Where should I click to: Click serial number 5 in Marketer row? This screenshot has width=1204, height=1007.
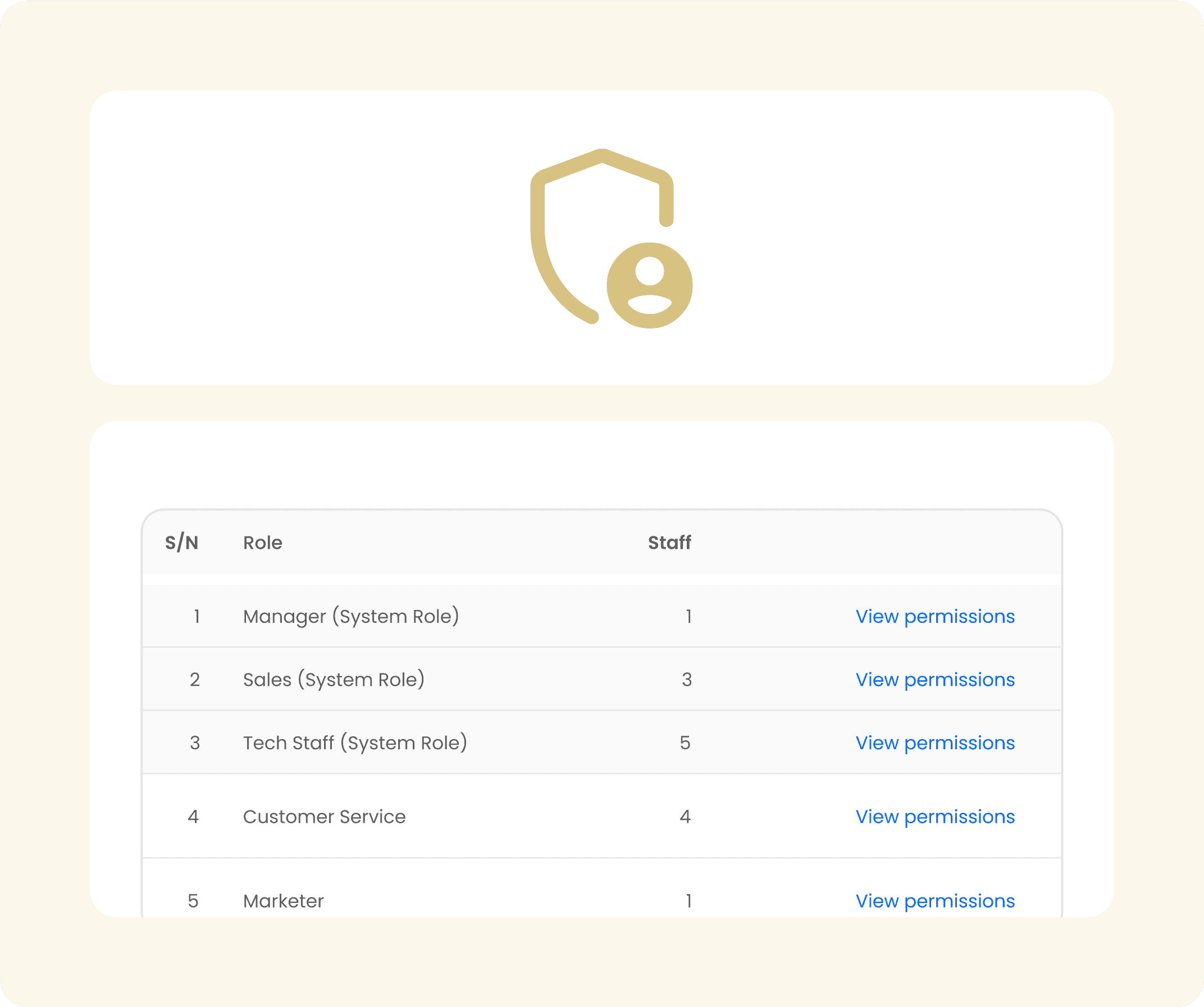coord(193,901)
